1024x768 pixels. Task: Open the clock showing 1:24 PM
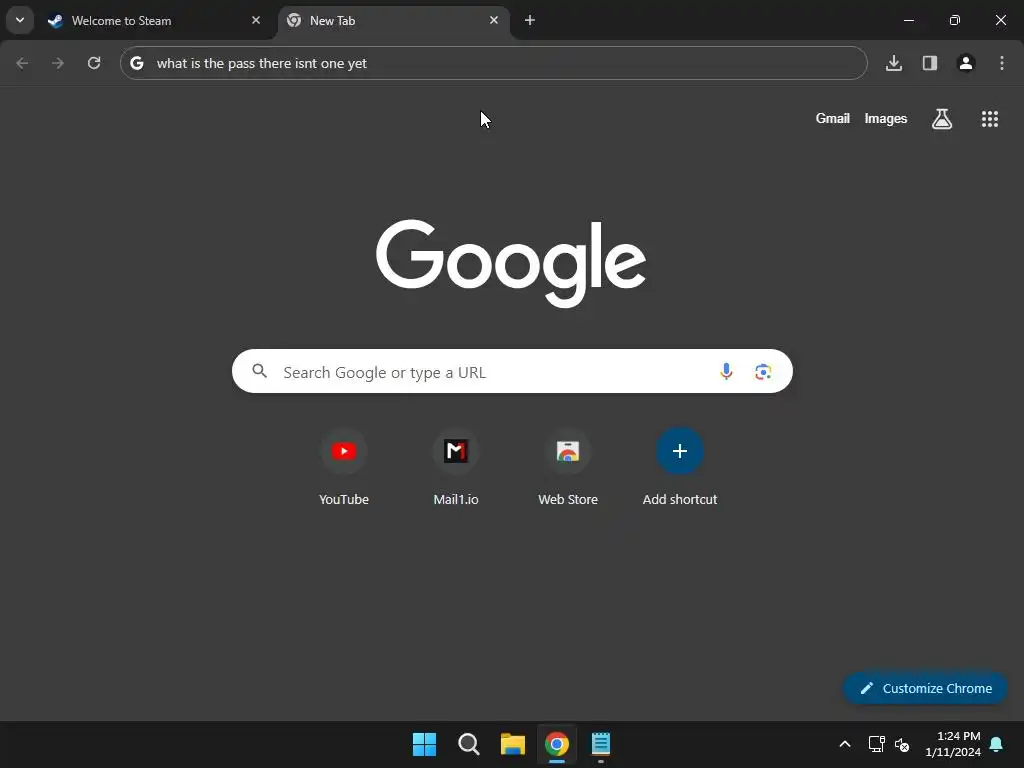pyautogui.click(x=953, y=744)
